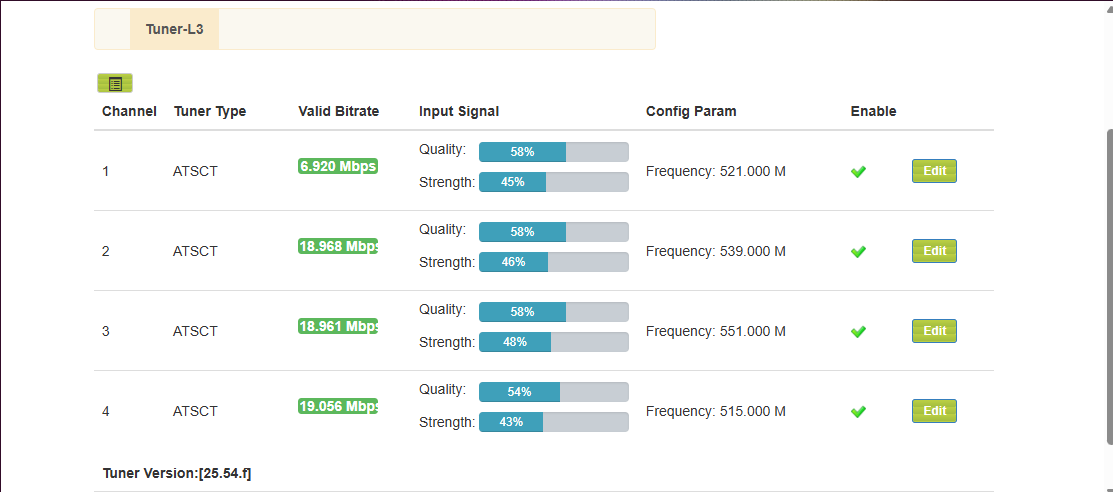The width and height of the screenshot is (1113, 492).
Task: Toggle the enable checkmark for channel 4
Action: pos(858,411)
